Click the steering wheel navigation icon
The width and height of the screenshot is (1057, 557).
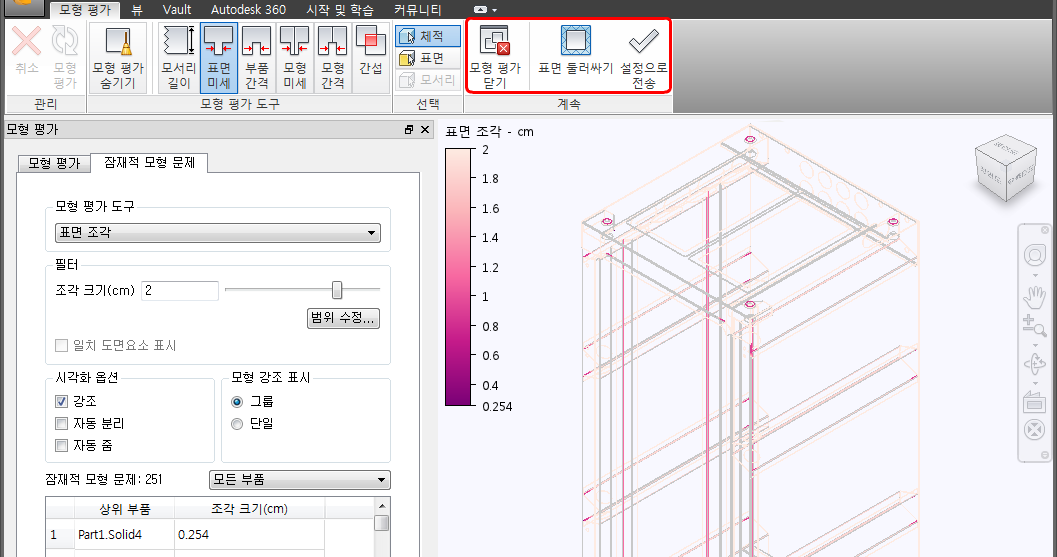(1034, 256)
